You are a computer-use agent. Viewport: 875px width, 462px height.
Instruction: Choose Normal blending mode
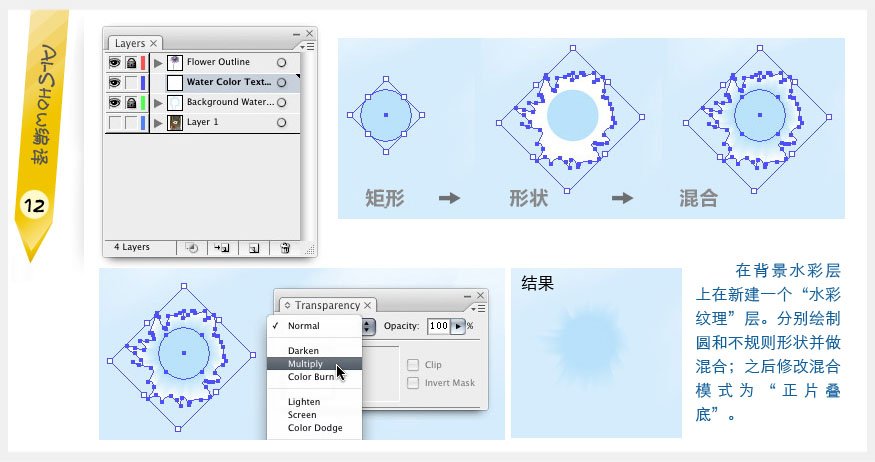point(315,326)
